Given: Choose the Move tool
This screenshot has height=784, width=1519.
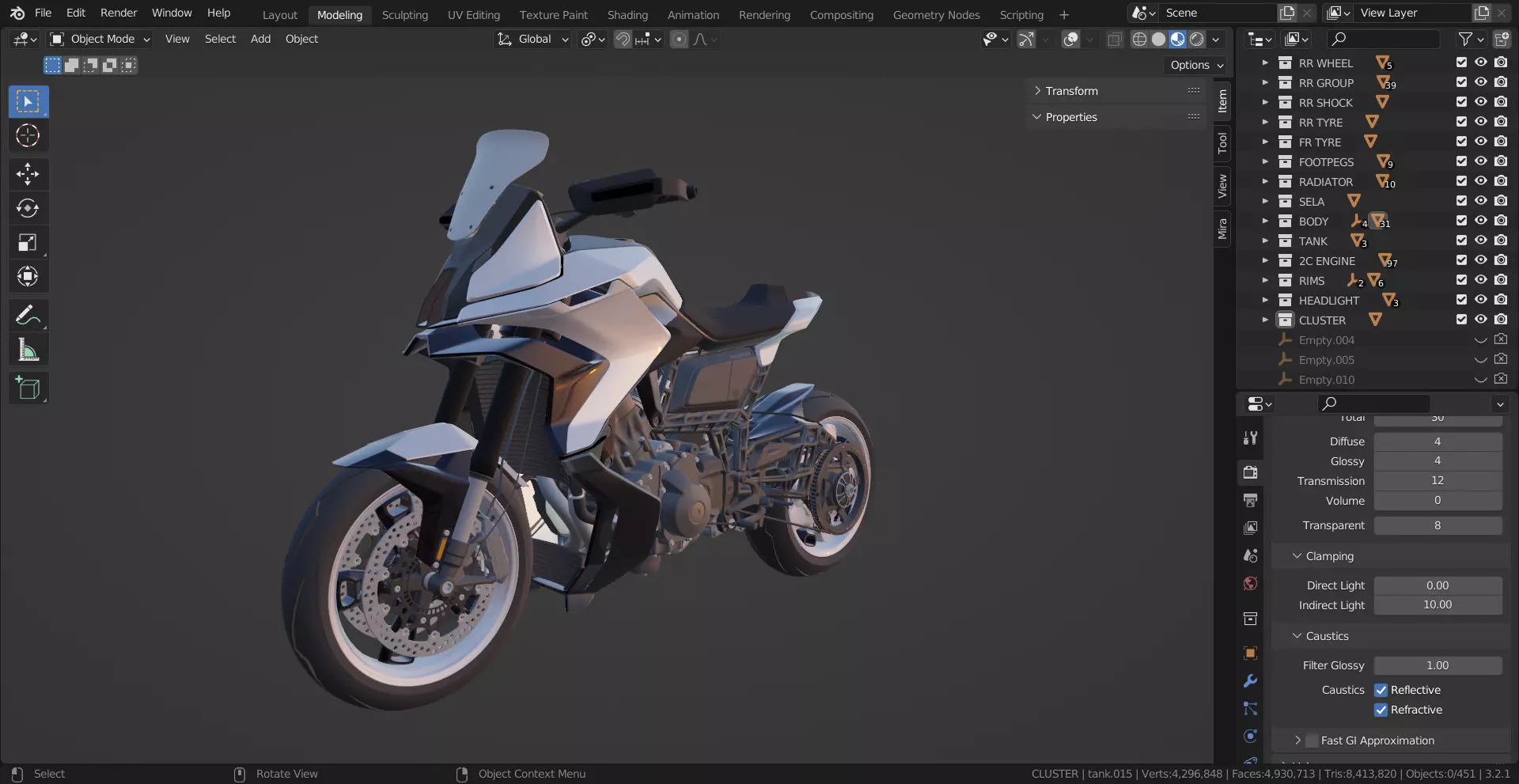Looking at the screenshot, I should pos(28,174).
